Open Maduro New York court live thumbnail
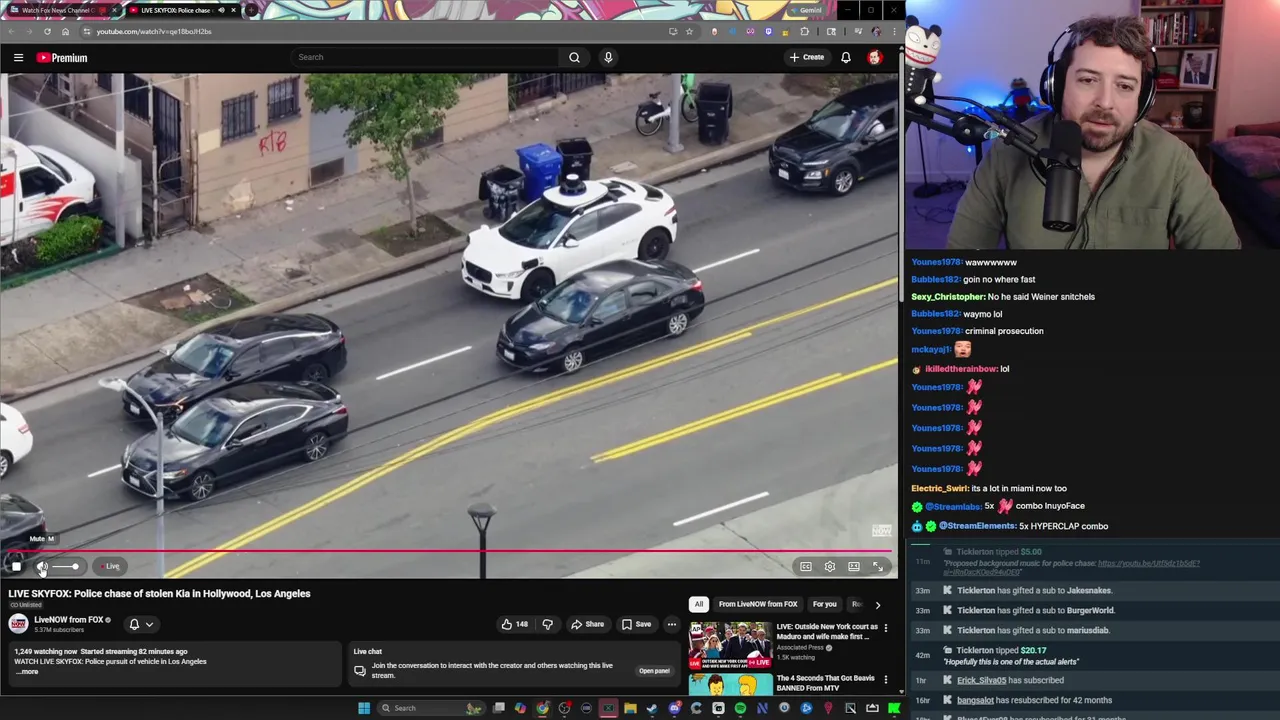The height and width of the screenshot is (720, 1280). coord(729,646)
